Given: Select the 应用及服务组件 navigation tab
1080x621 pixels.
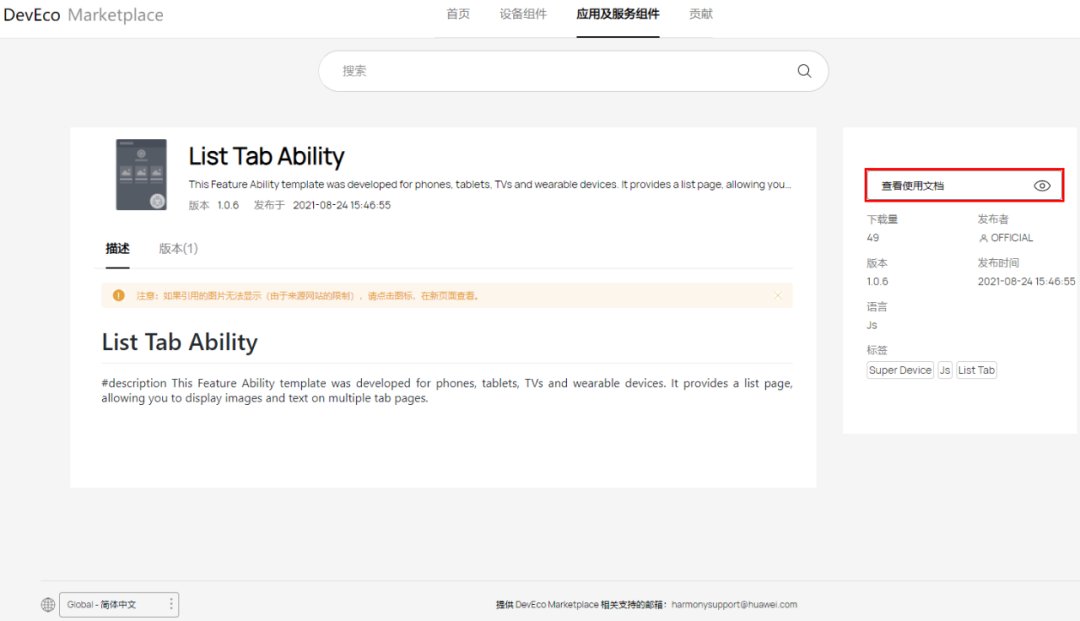Looking at the screenshot, I should (x=618, y=14).
